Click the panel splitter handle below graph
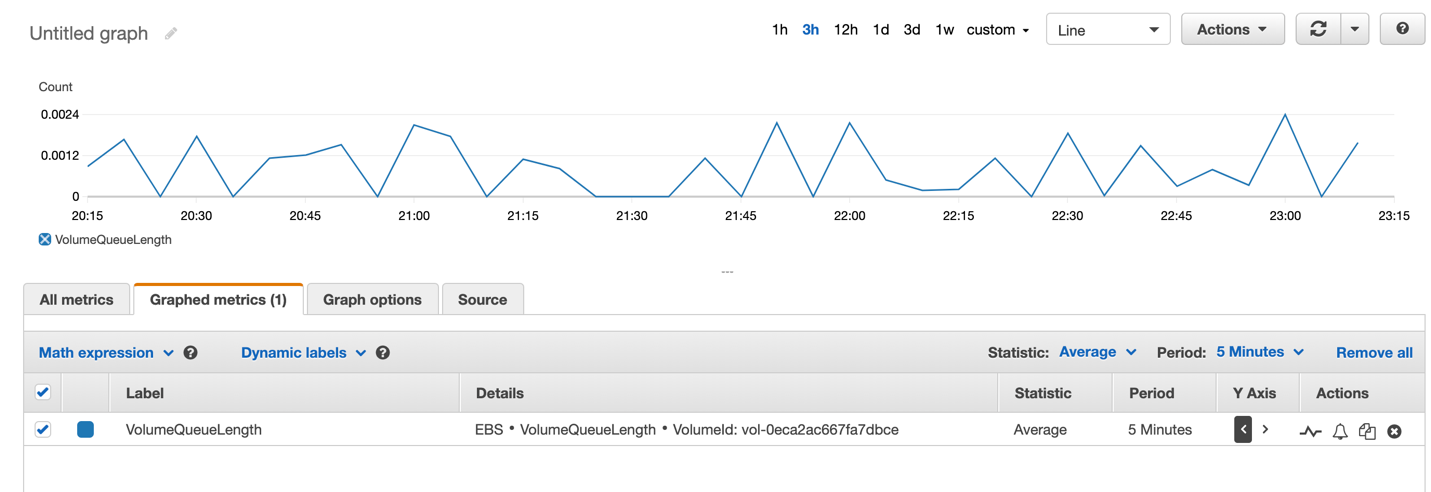The width and height of the screenshot is (1431, 492). point(727,272)
